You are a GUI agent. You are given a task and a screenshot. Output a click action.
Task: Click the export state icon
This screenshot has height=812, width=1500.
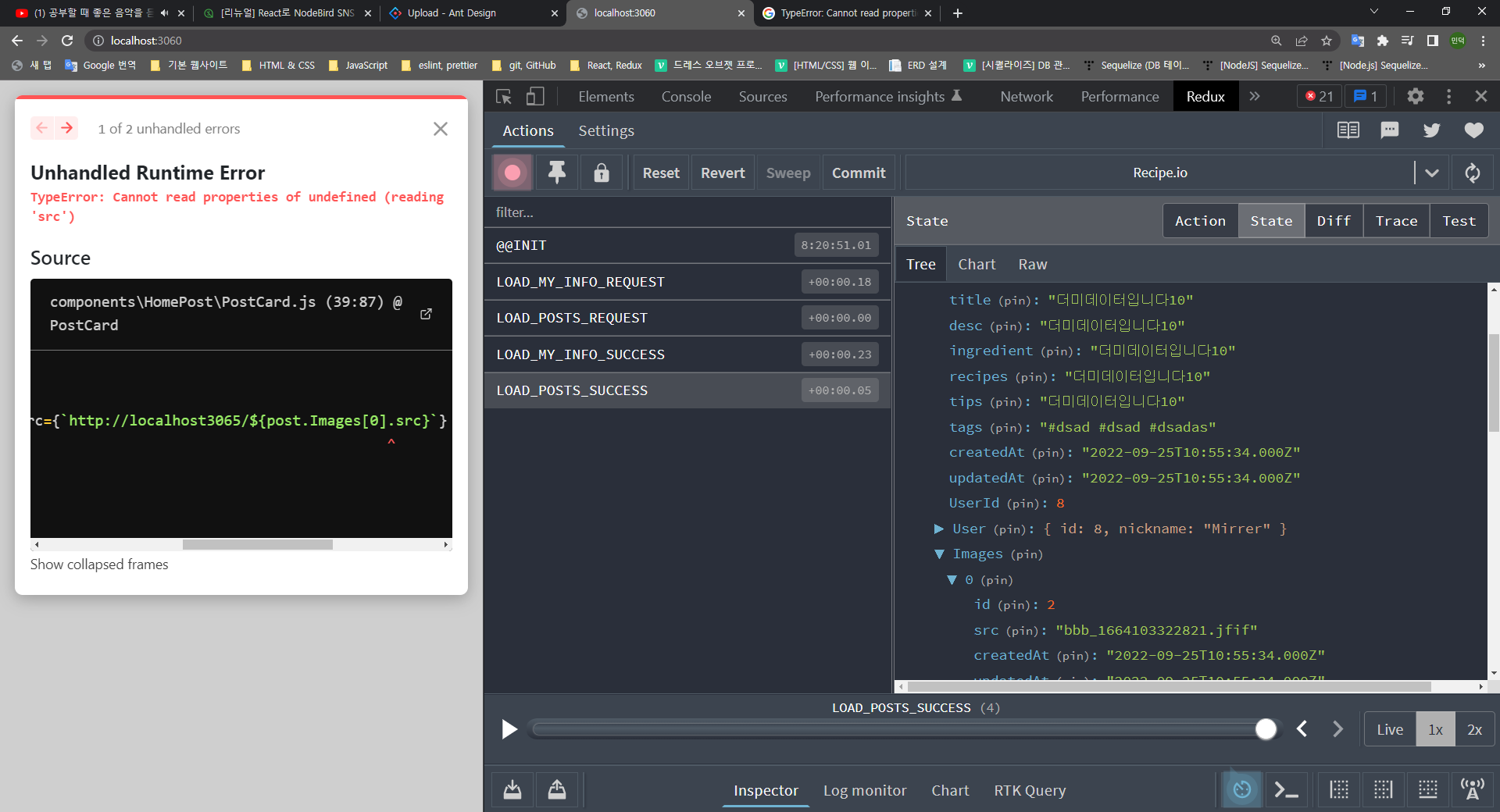coord(557,789)
